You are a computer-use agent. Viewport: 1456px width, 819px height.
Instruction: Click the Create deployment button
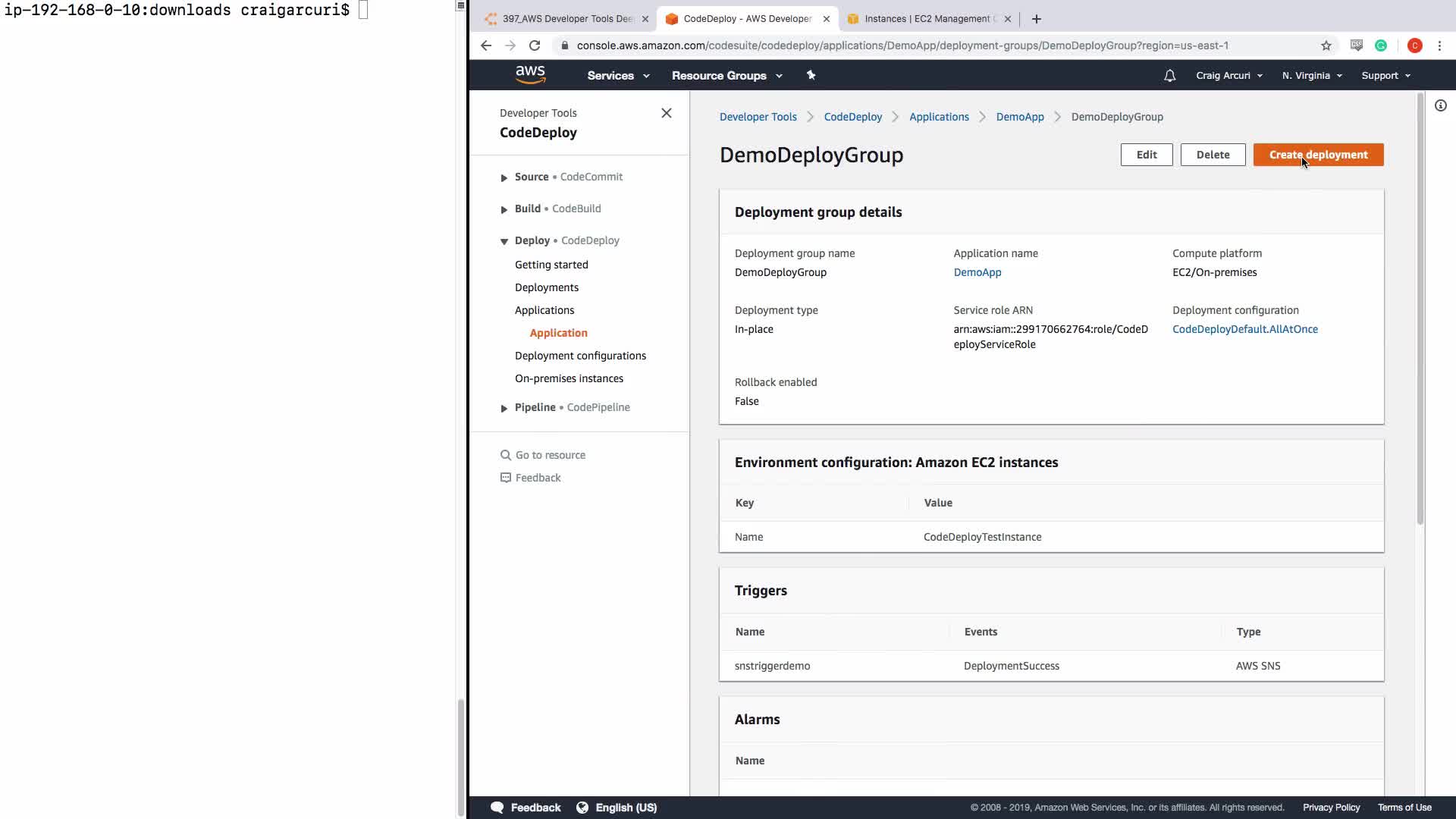coord(1318,155)
